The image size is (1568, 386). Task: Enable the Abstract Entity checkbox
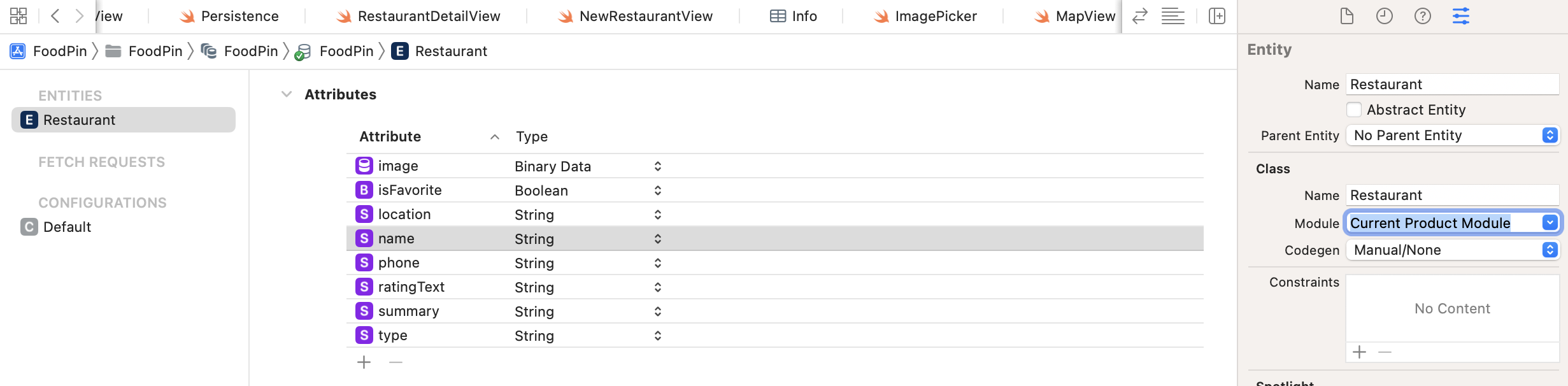click(1355, 110)
